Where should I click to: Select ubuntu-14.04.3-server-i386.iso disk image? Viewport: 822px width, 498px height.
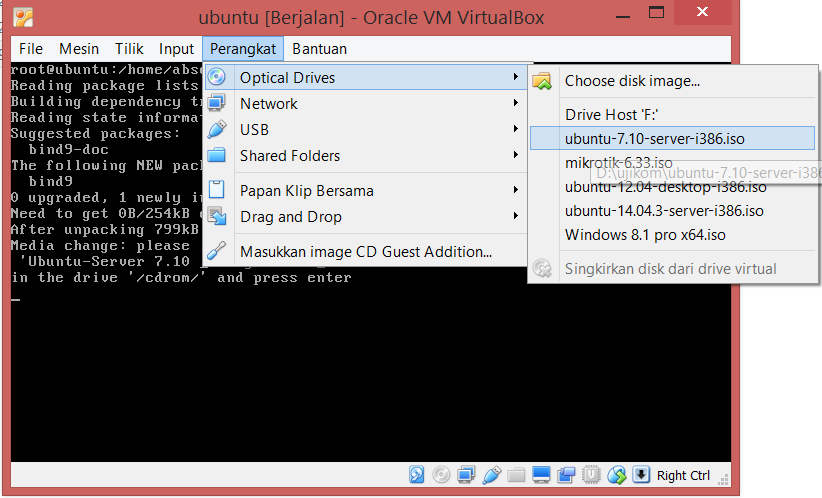[x=673, y=211]
